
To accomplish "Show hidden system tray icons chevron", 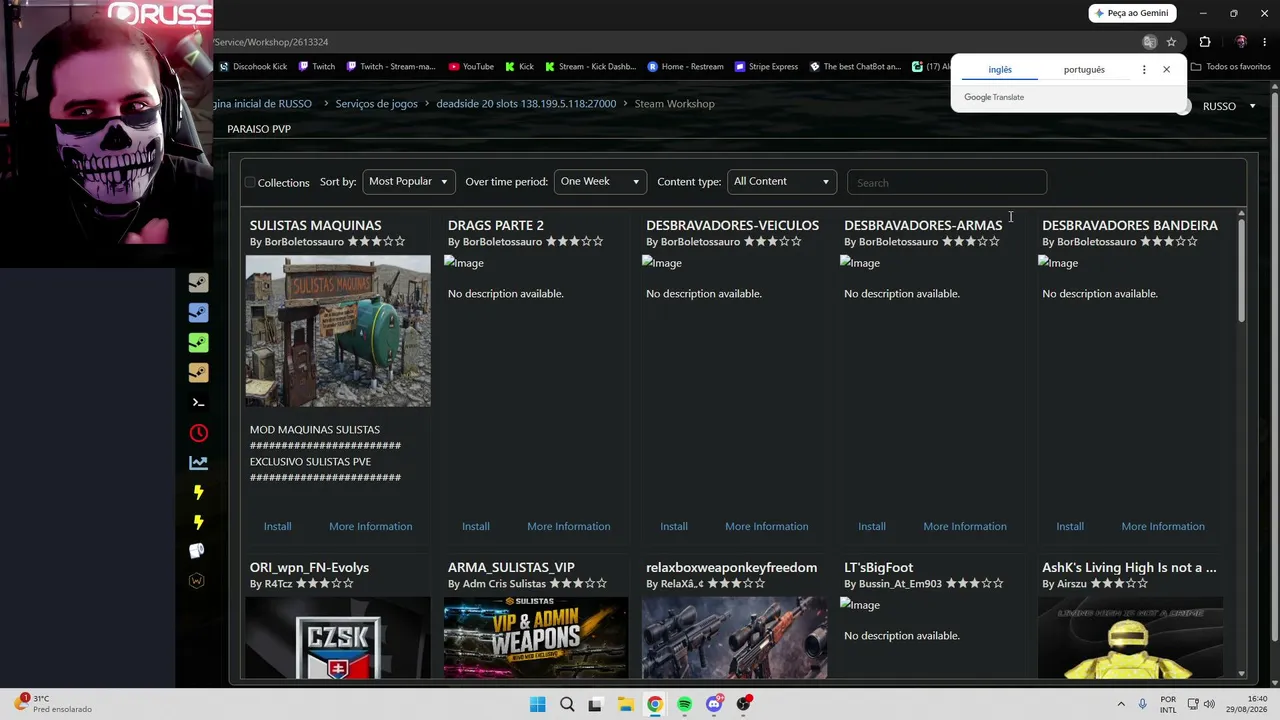I will 1121,704.
